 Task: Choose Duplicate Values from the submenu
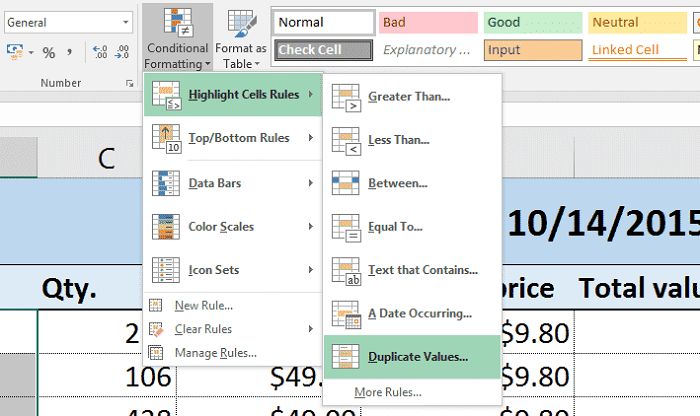coord(417,356)
